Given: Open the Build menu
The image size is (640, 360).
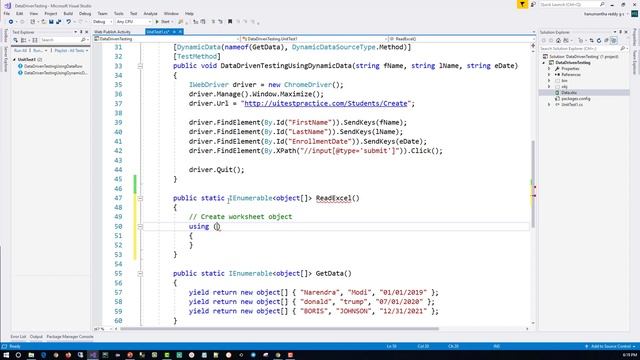Looking at the screenshot, I should coord(68,13).
